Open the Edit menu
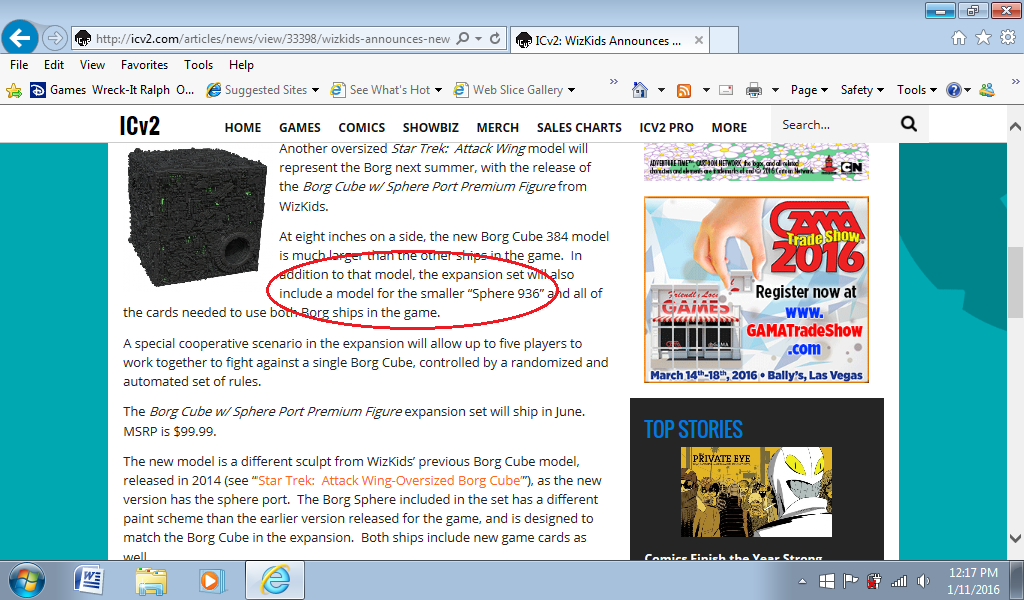Viewport: 1024px width, 600px height. pos(54,65)
